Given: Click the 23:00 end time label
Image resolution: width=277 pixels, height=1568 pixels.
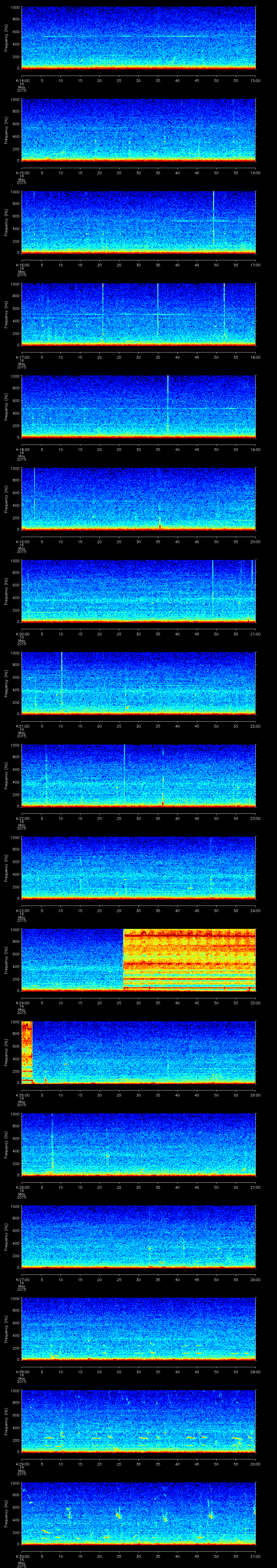Looking at the screenshot, I should pos(256,819).
